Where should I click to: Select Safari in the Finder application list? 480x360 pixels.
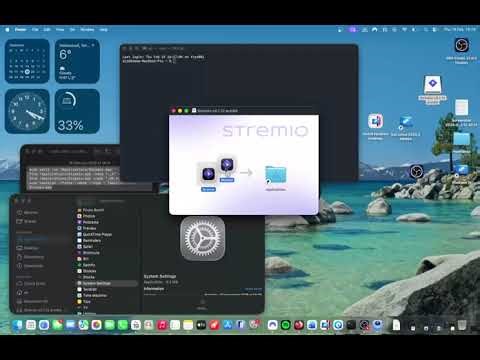pyautogui.click(x=85, y=247)
